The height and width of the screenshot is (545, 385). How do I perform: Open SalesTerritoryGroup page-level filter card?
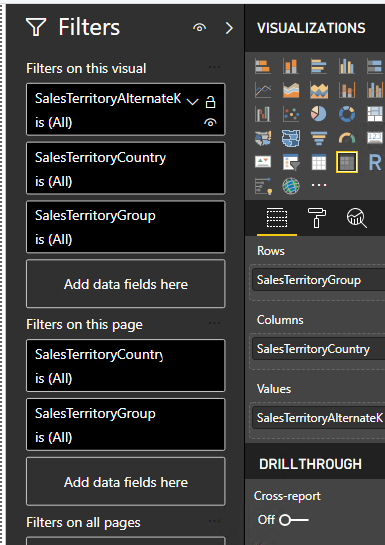126,424
